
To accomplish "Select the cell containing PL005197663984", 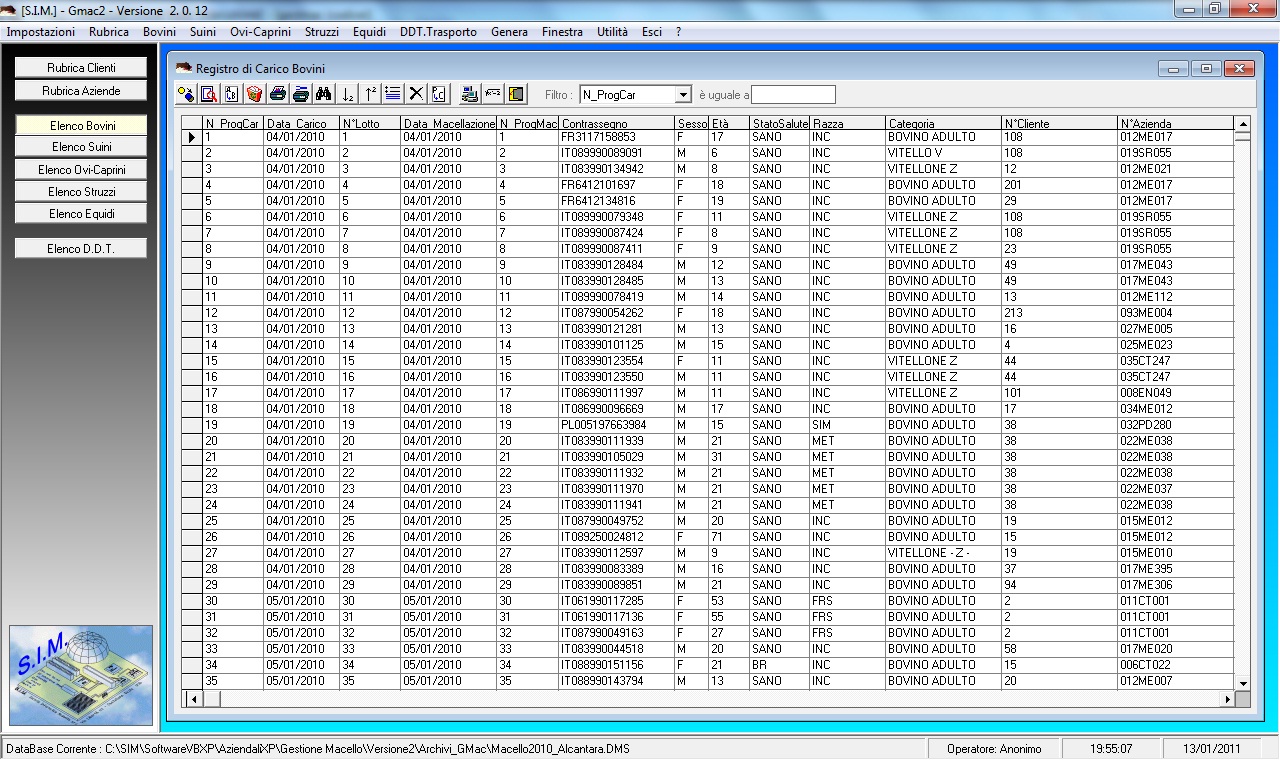I will coord(617,425).
